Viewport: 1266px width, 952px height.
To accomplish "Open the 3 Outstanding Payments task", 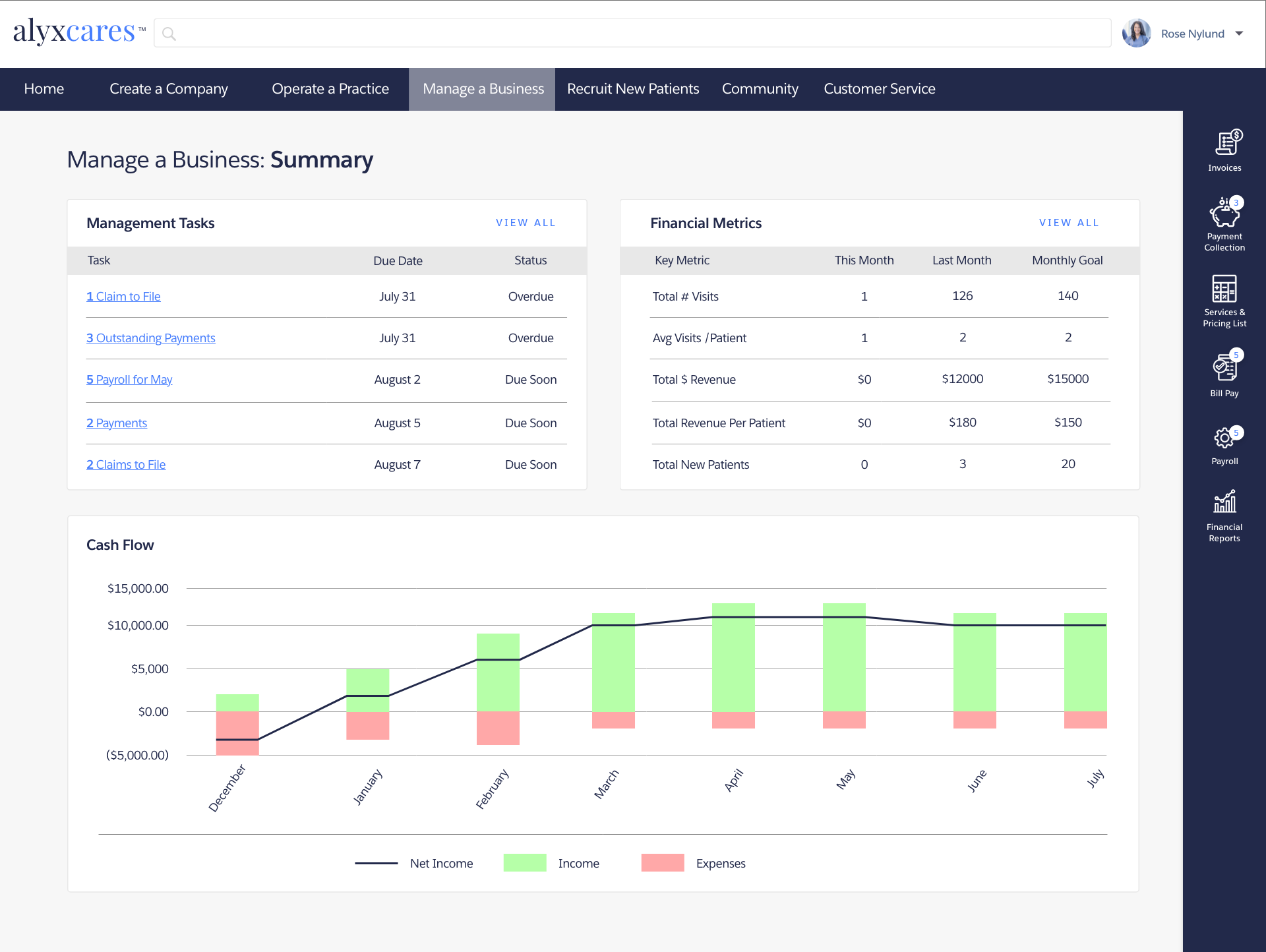I will click(x=151, y=338).
